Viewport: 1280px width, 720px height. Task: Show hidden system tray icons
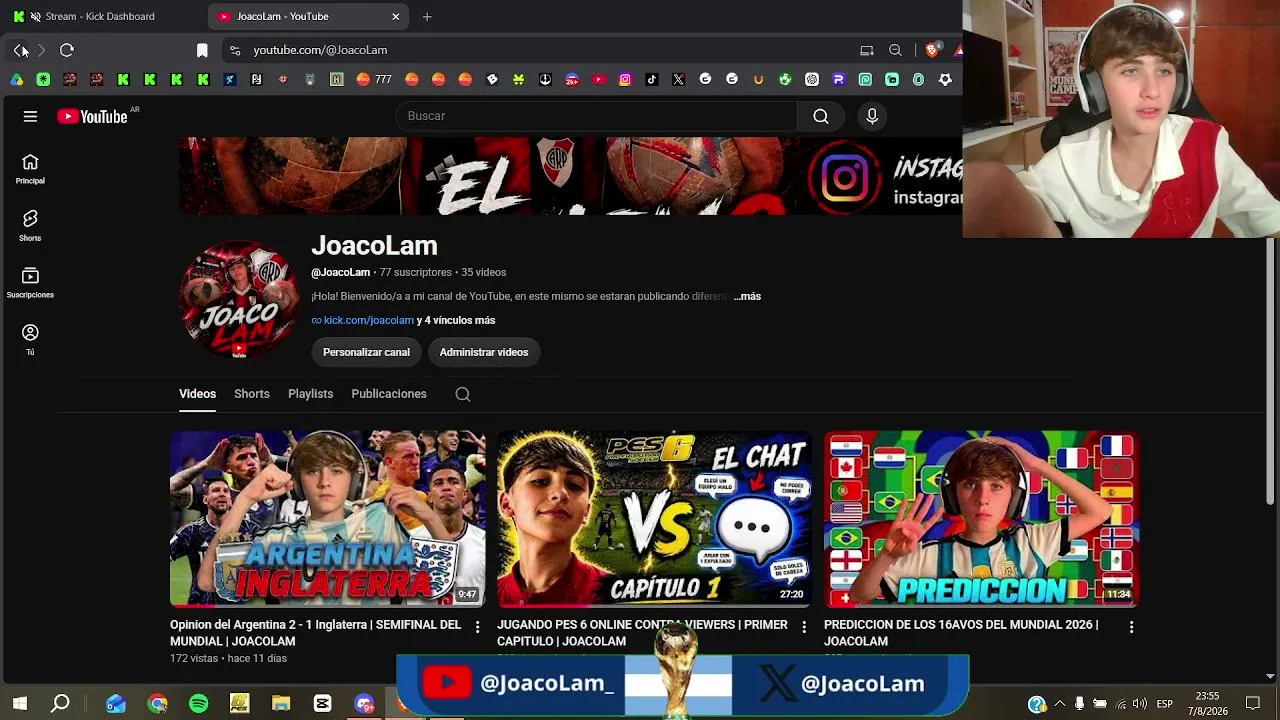[x=1059, y=704]
